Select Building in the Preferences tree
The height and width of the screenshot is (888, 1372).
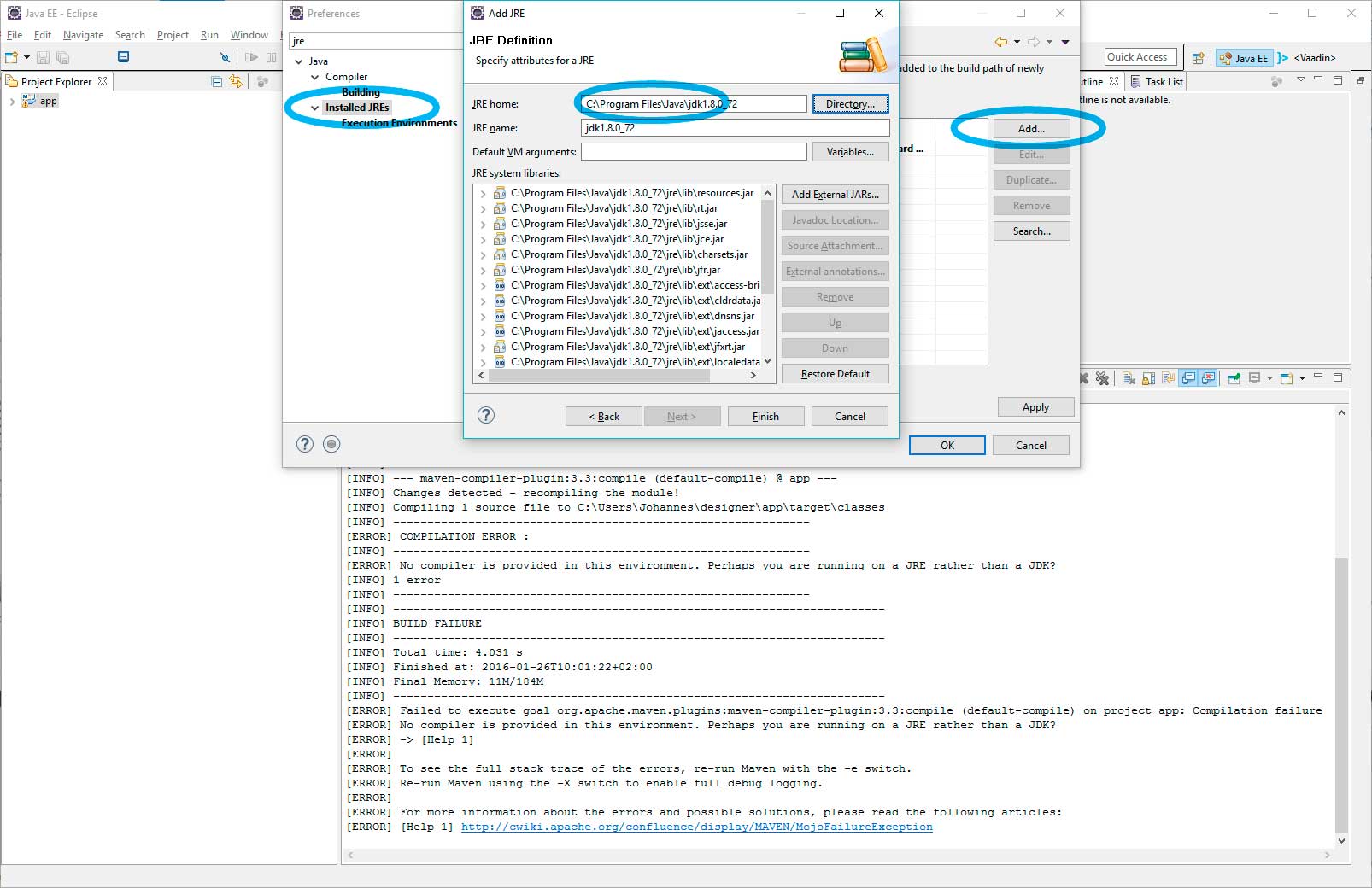tap(361, 92)
